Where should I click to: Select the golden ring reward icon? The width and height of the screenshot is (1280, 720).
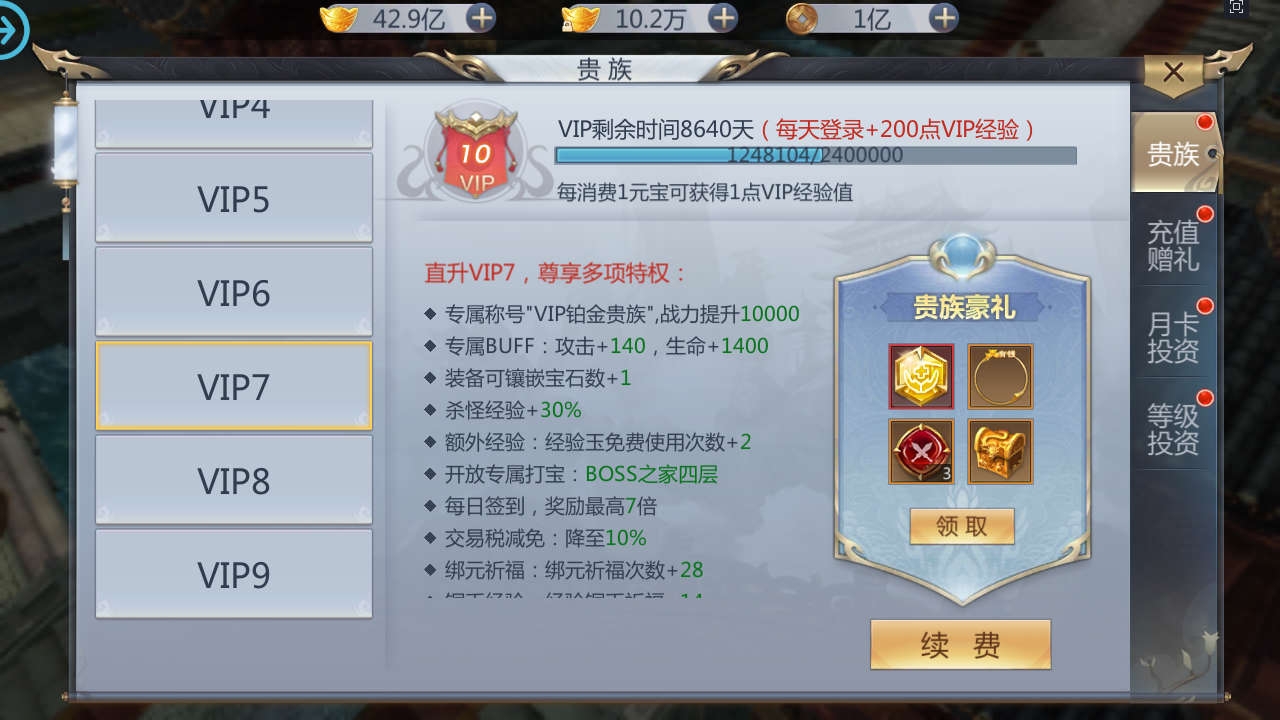pyautogui.click(x=1000, y=377)
